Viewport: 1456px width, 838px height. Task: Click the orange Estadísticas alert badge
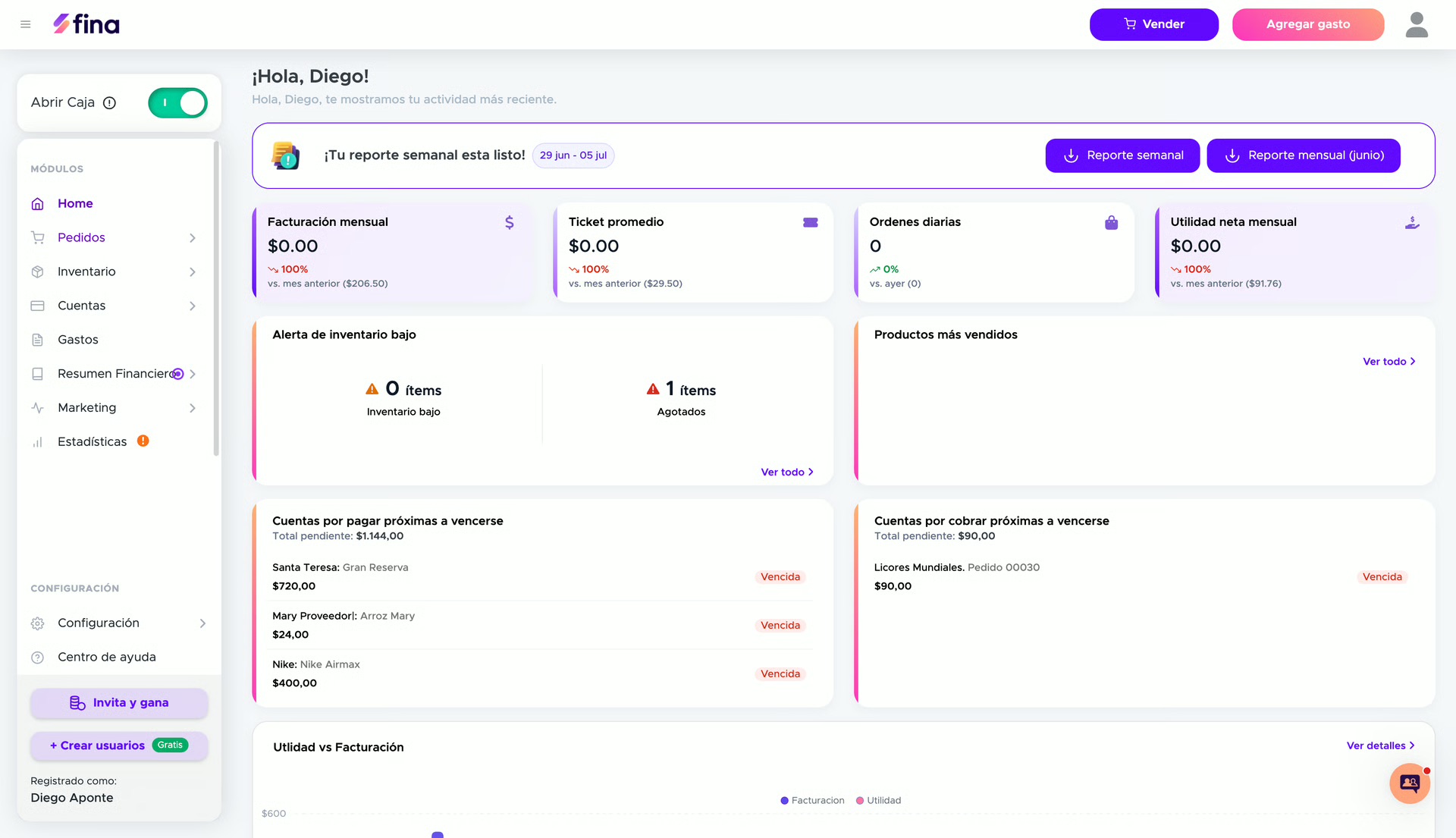pyautogui.click(x=143, y=441)
